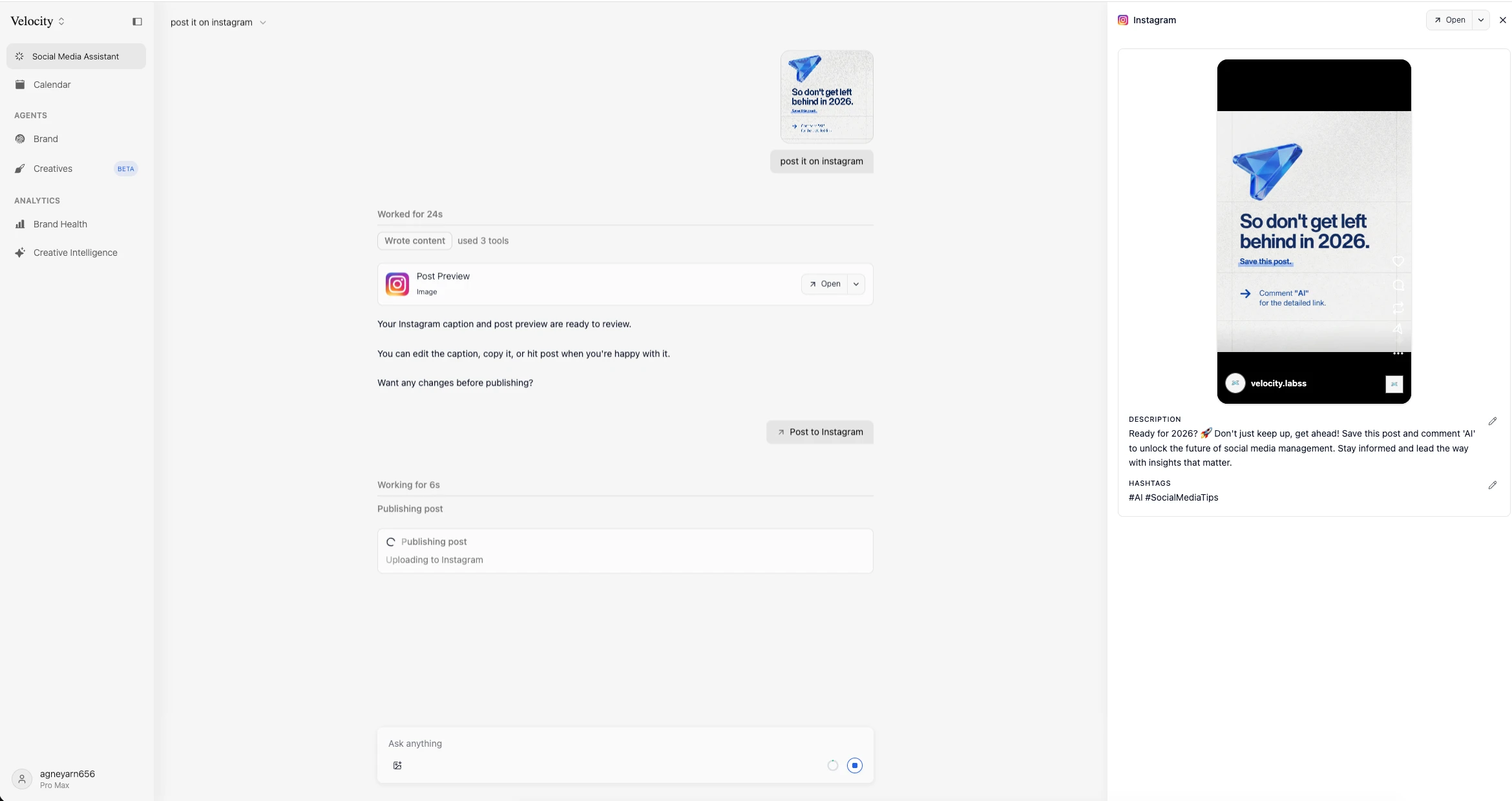Open Creative Intelligence
The height and width of the screenshot is (801, 1512).
[x=76, y=253]
